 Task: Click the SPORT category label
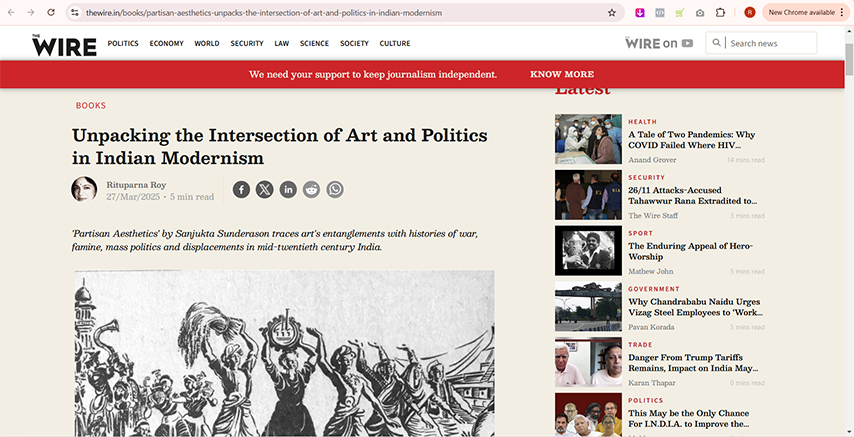pos(640,233)
